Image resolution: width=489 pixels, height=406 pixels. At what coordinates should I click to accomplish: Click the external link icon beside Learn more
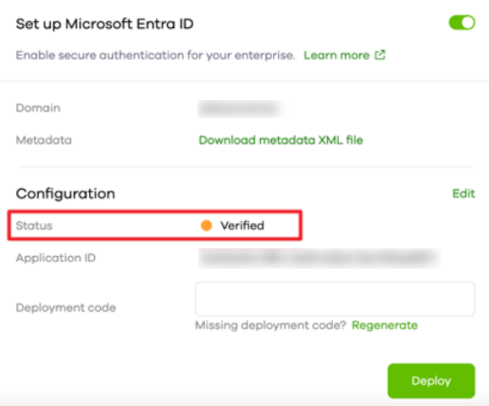pos(380,55)
